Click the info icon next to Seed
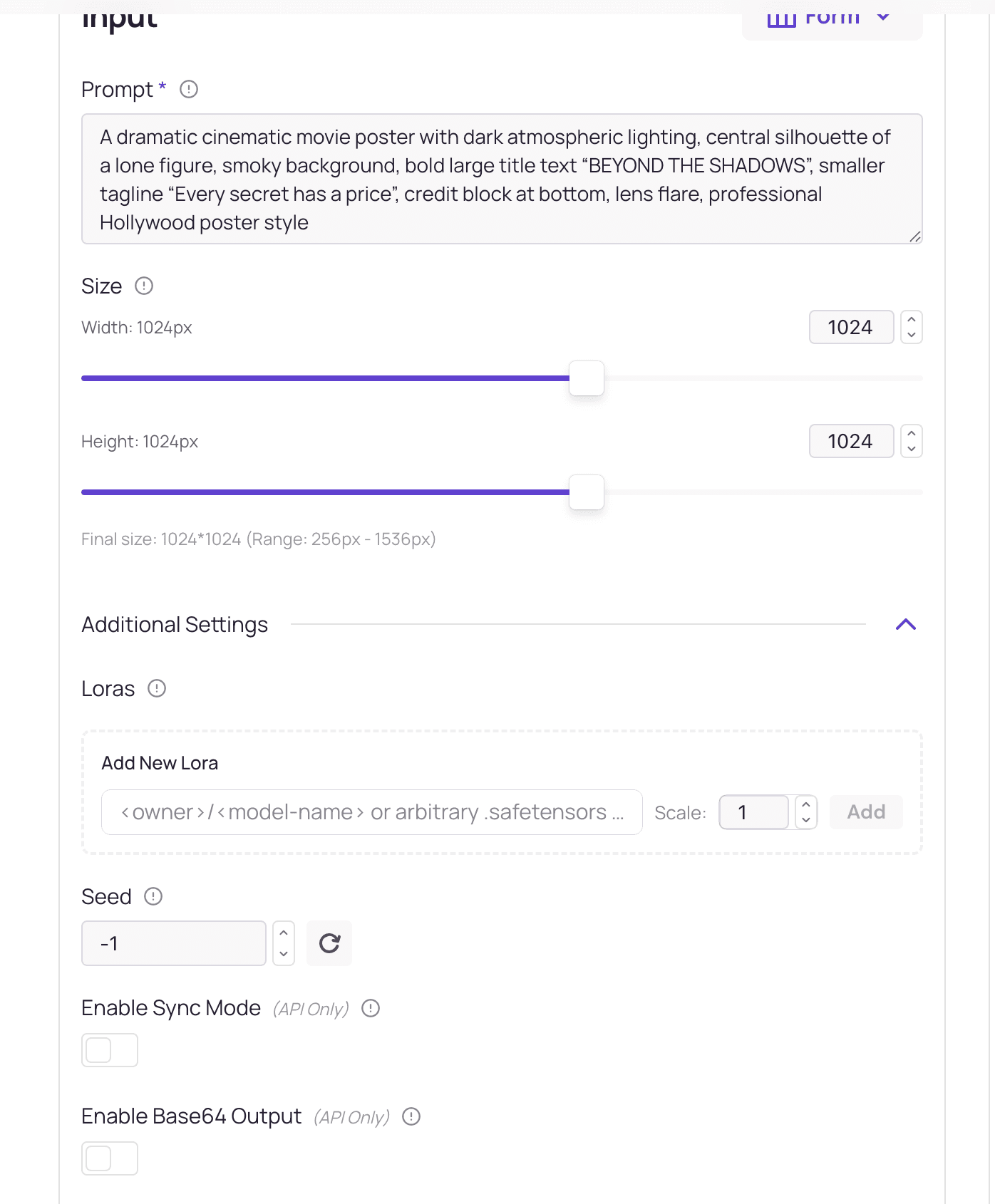The image size is (995, 1204). (x=153, y=896)
